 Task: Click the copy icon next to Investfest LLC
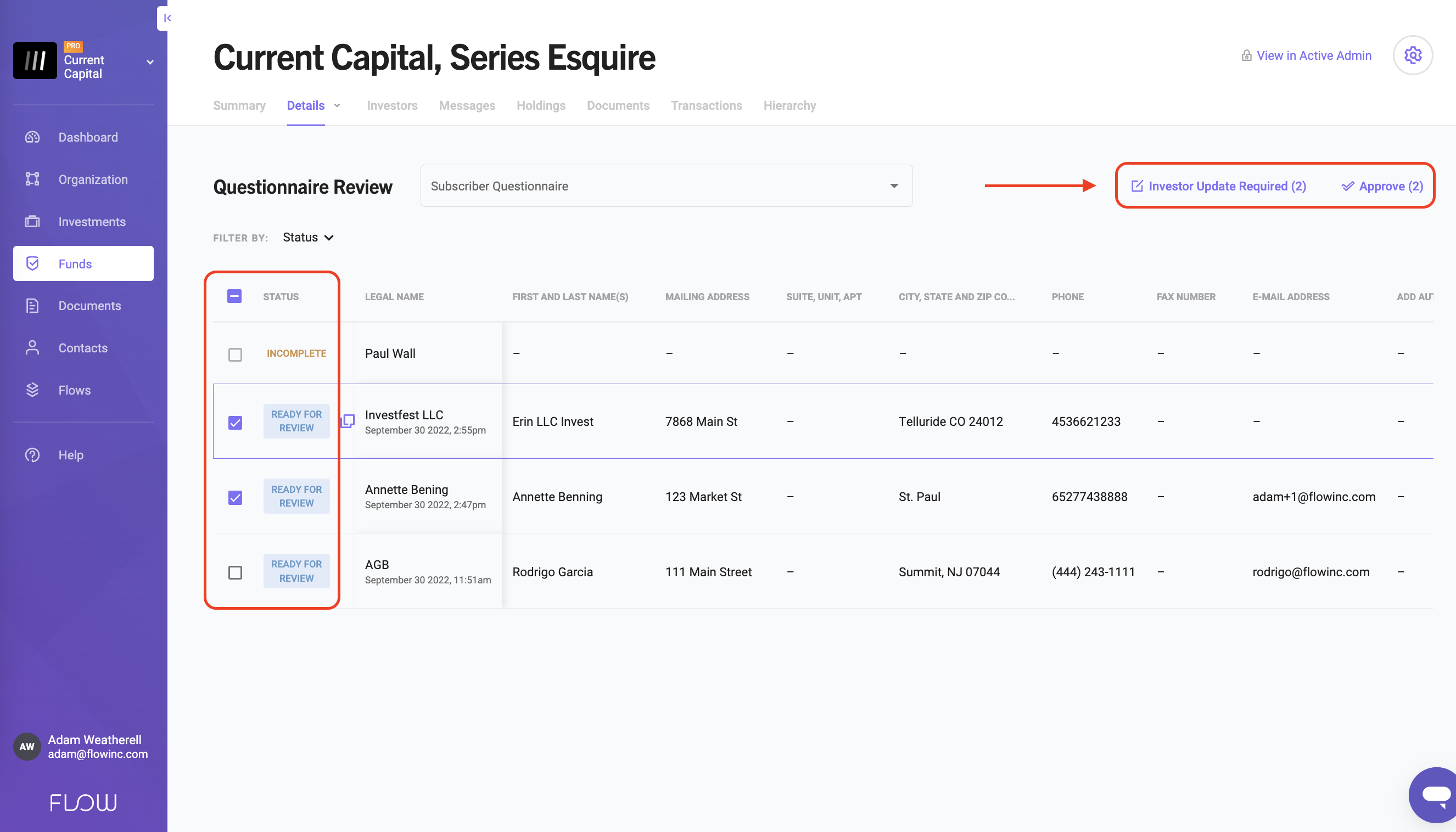click(348, 421)
